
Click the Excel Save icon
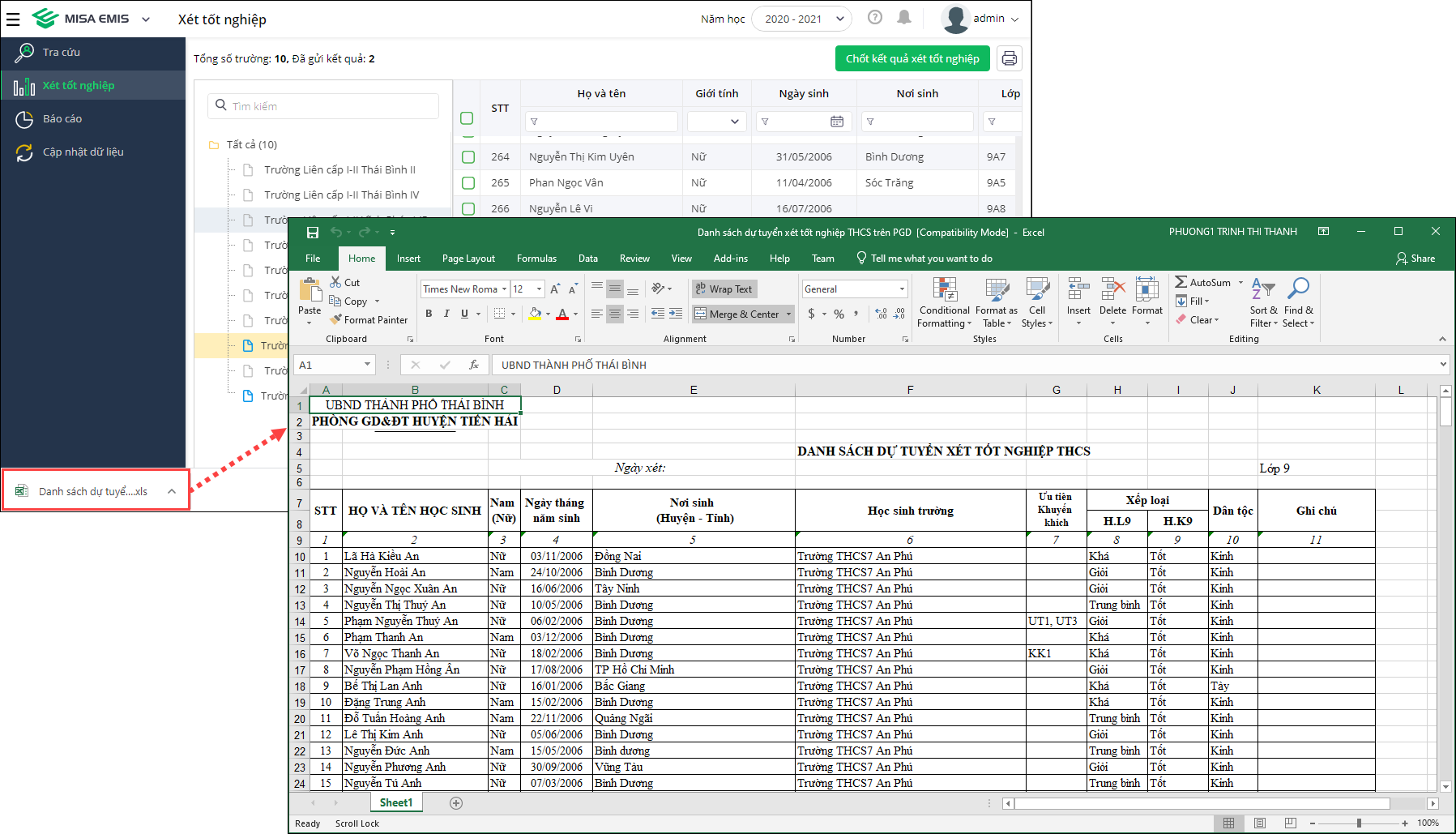click(x=313, y=233)
